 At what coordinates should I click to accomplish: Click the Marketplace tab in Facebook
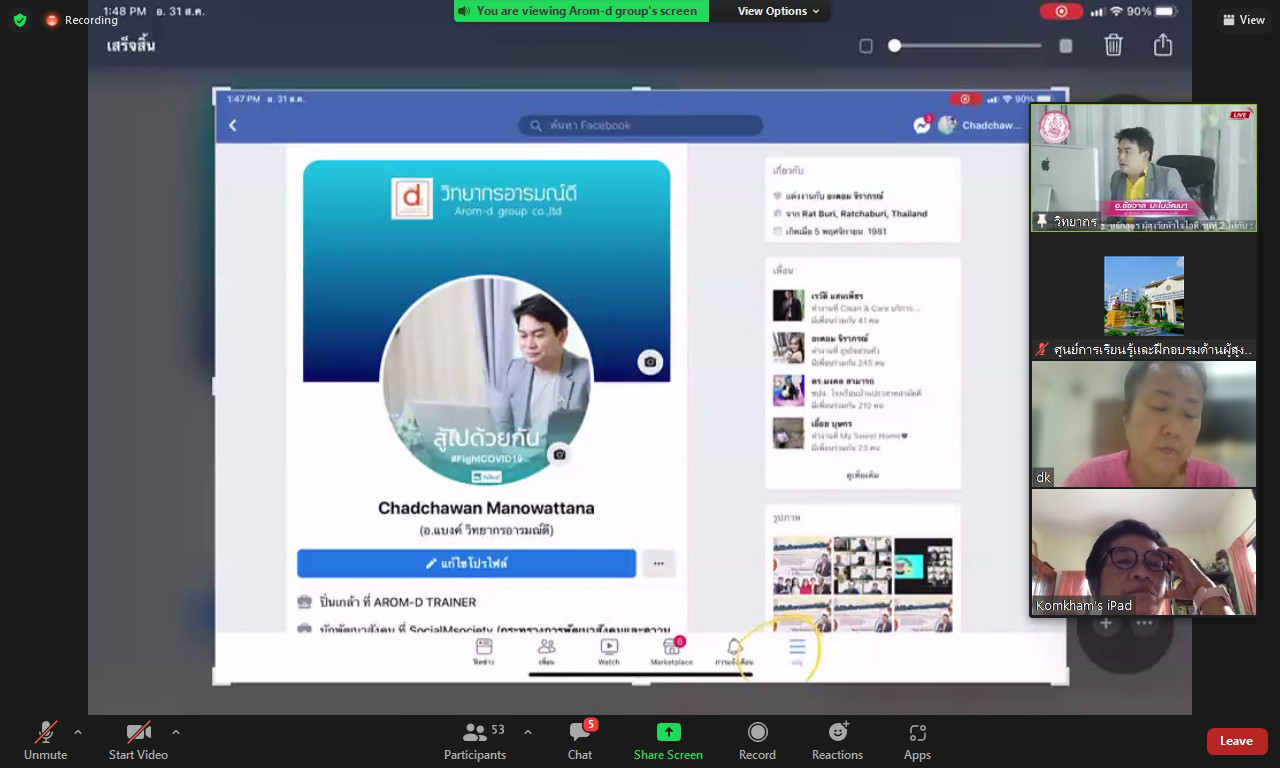(671, 650)
